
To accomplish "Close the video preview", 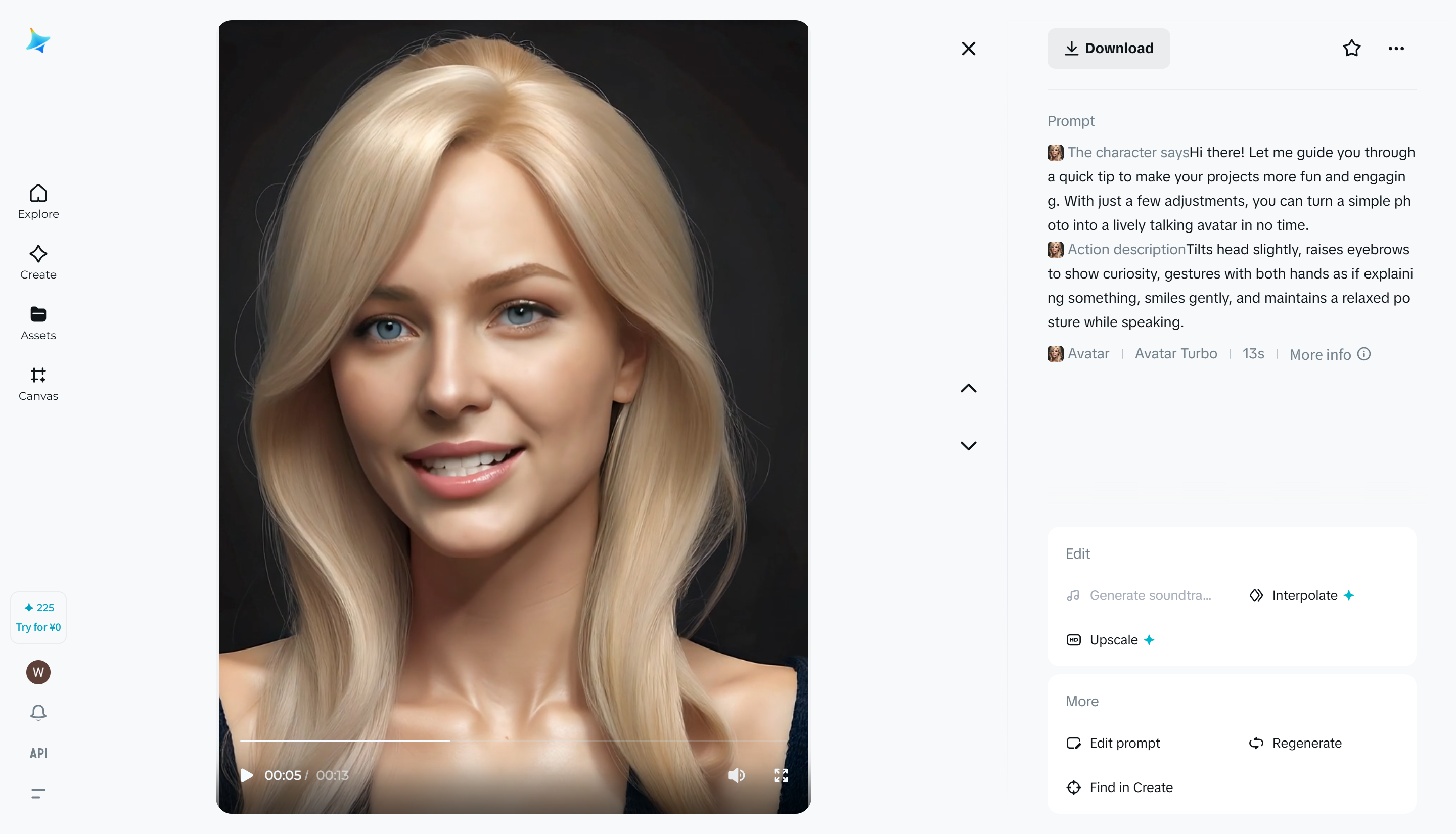I will pos(968,48).
